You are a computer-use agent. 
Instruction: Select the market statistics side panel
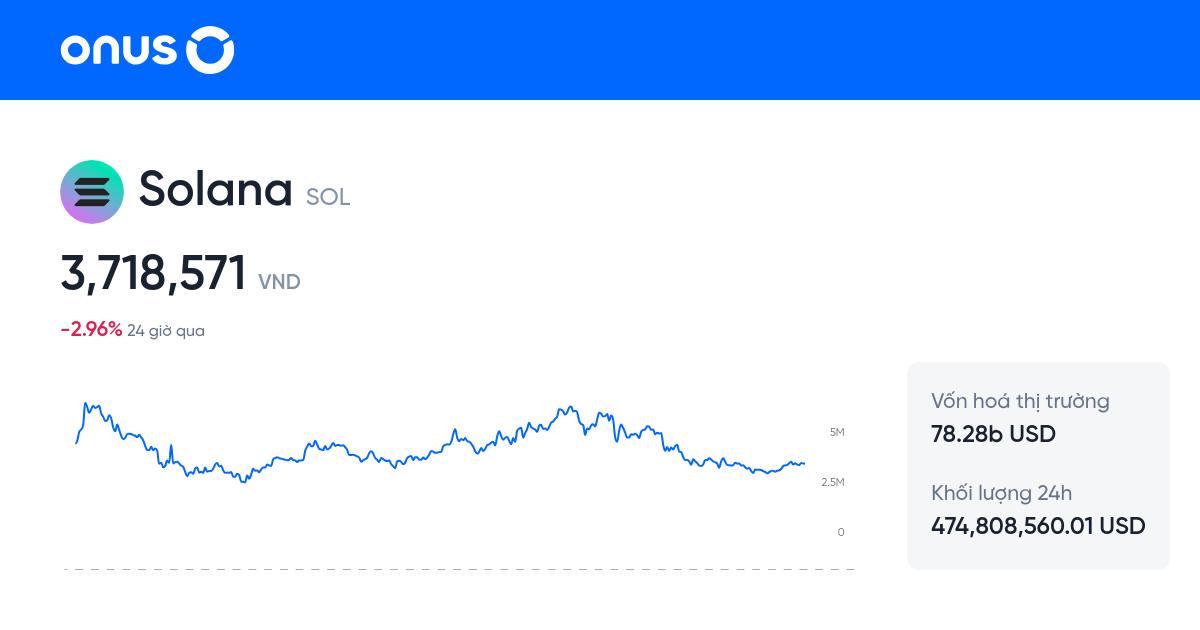pyautogui.click(x=1038, y=466)
